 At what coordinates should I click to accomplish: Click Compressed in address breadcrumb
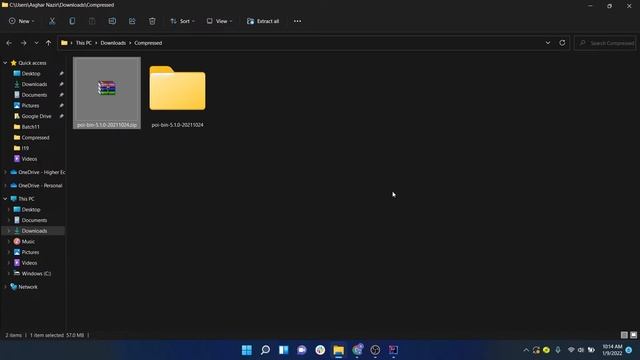click(x=148, y=43)
